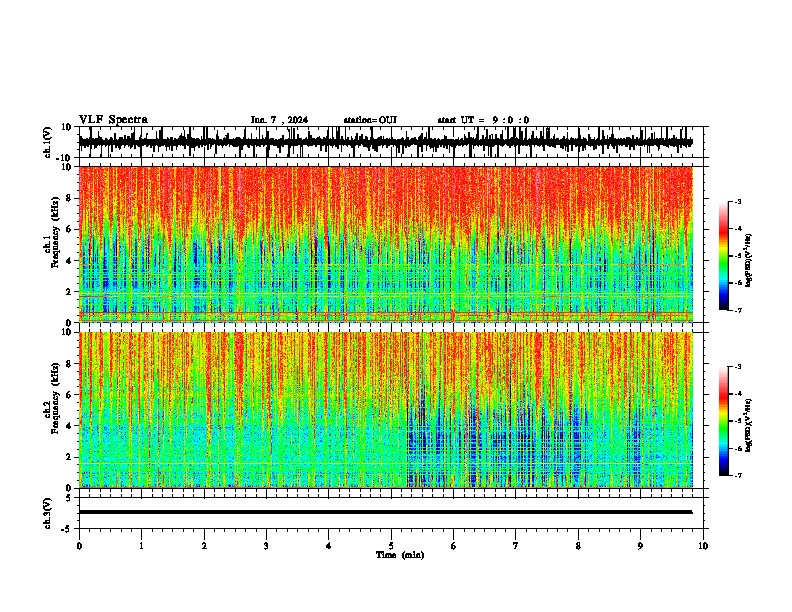Click the "-7" label on ch.2 color bar
Viewport: 792px width, 612px height.
738,476
